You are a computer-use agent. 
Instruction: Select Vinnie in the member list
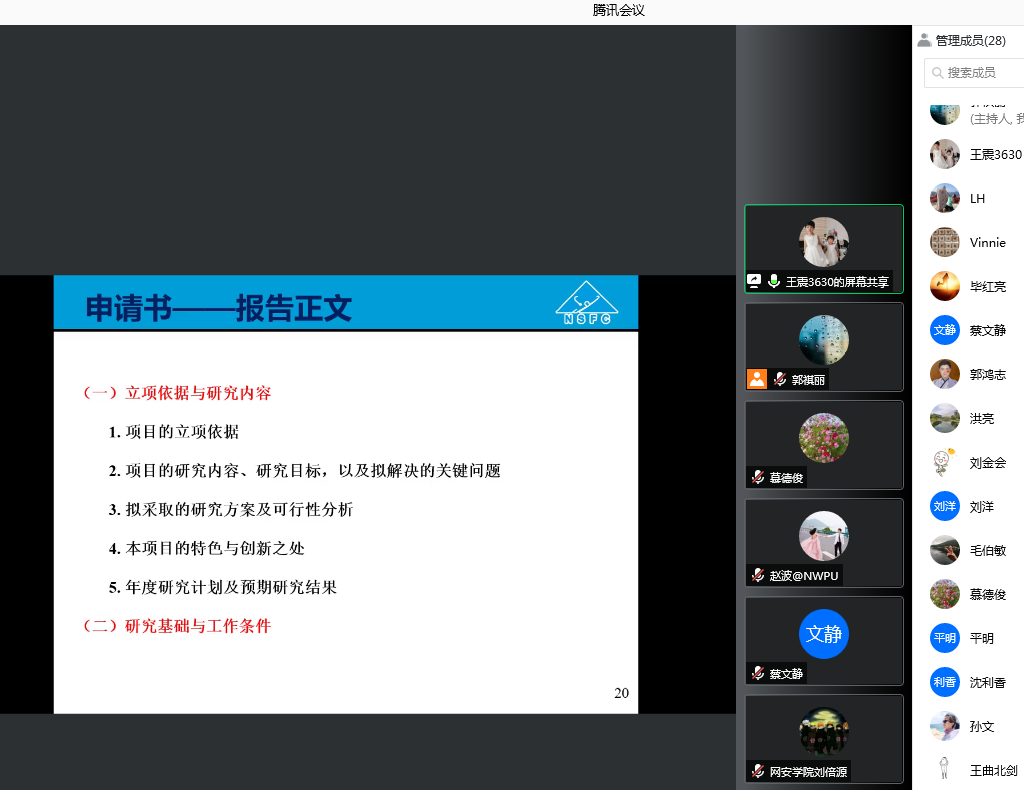point(987,243)
